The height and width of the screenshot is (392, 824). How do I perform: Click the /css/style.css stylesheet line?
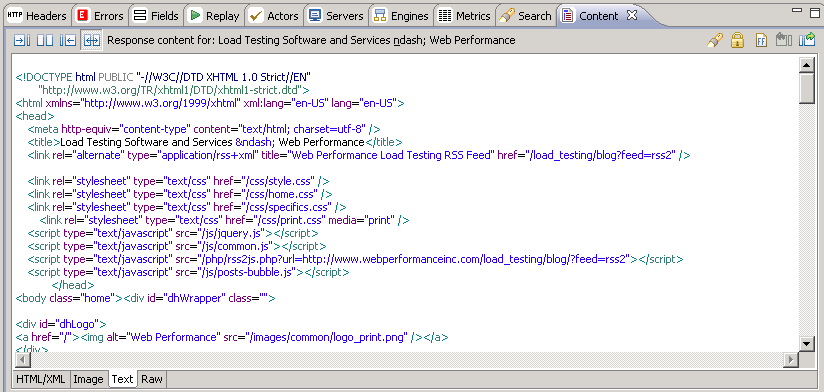tap(179, 181)
